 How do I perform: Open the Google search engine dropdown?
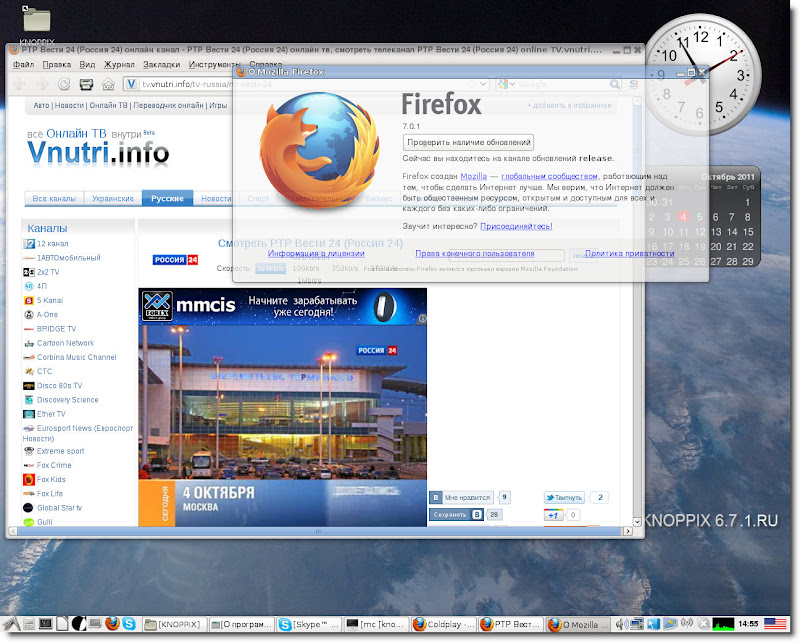(507, 84)
